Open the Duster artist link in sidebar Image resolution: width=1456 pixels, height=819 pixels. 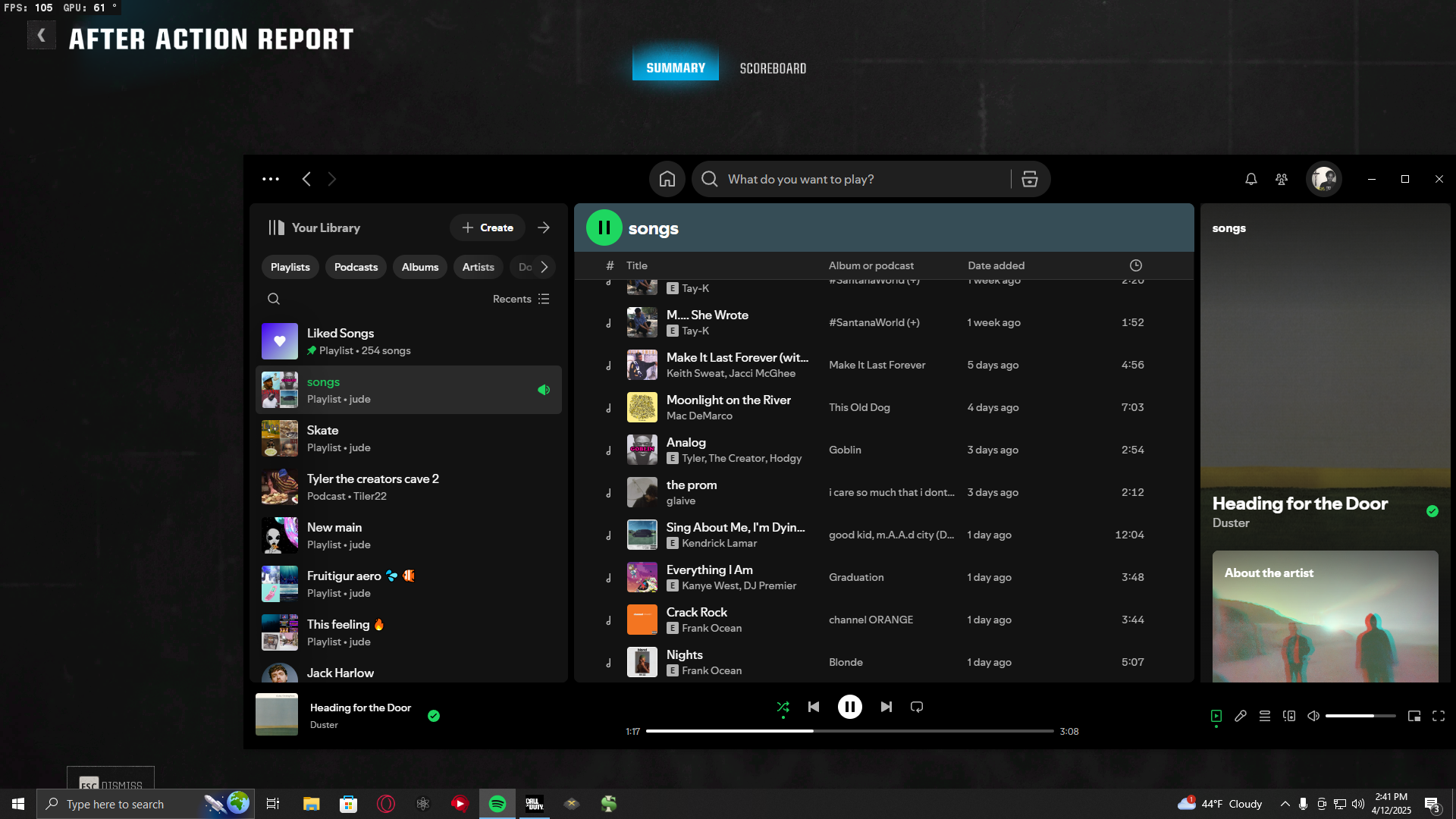(x=1231, y=523)
